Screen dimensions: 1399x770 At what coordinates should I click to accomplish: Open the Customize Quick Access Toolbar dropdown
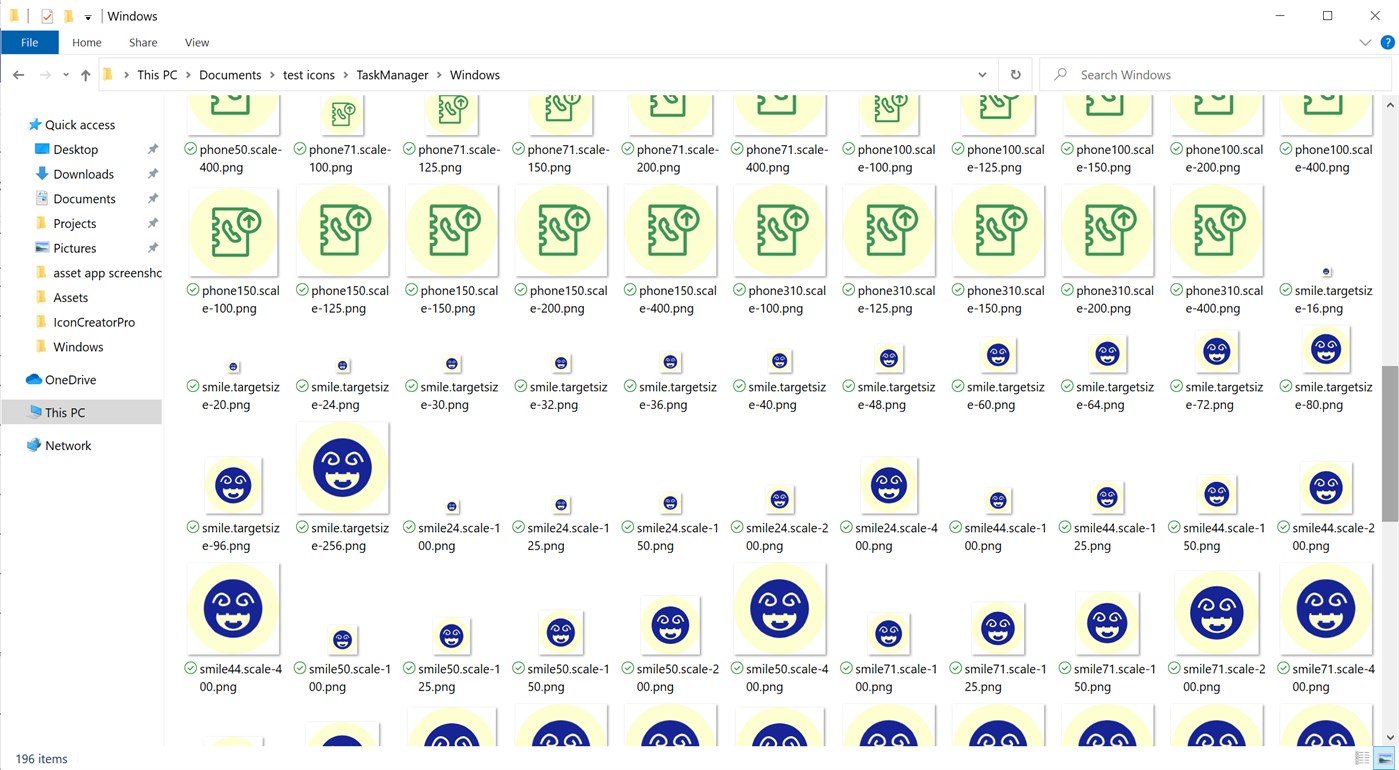(x=88, y=17)
